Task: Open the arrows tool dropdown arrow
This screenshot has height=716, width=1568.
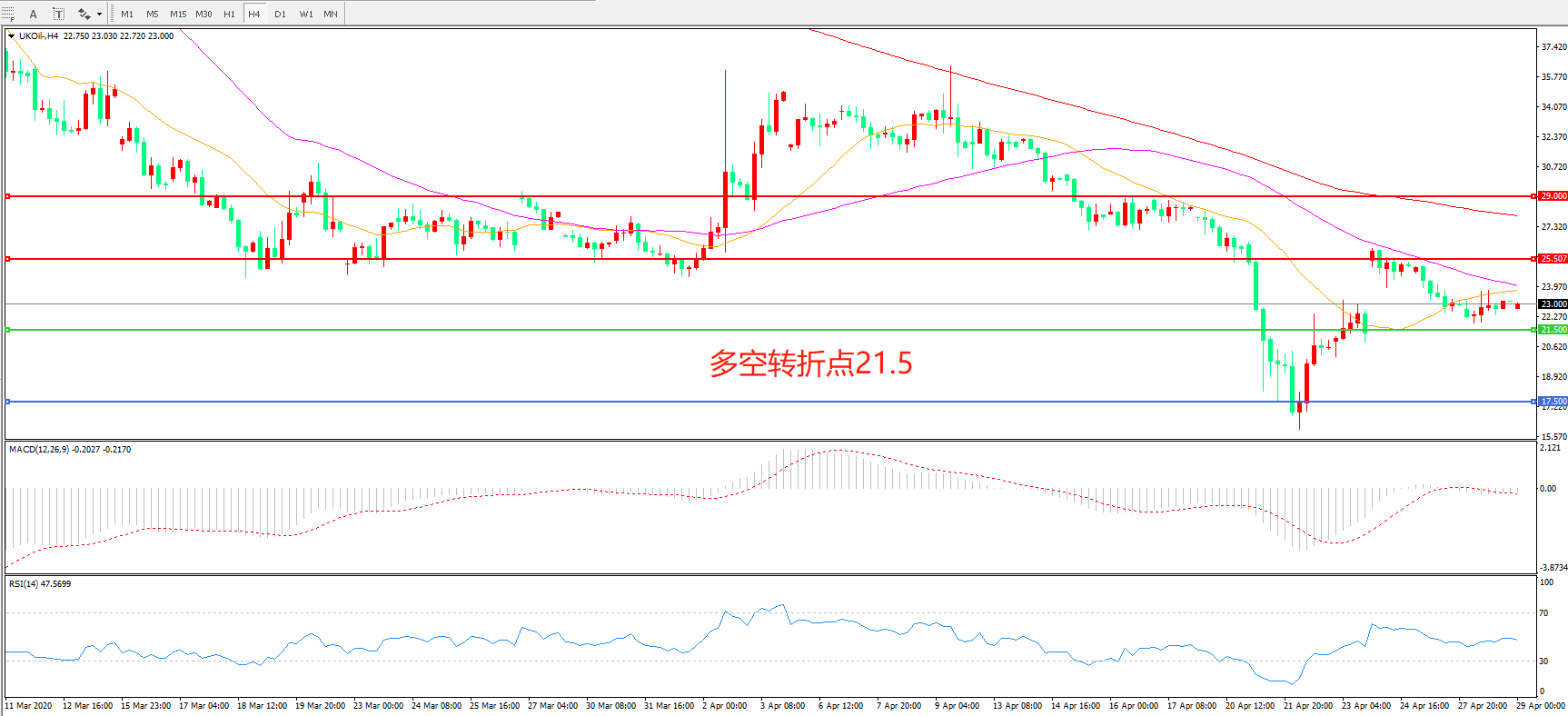Action: point(99,14)
